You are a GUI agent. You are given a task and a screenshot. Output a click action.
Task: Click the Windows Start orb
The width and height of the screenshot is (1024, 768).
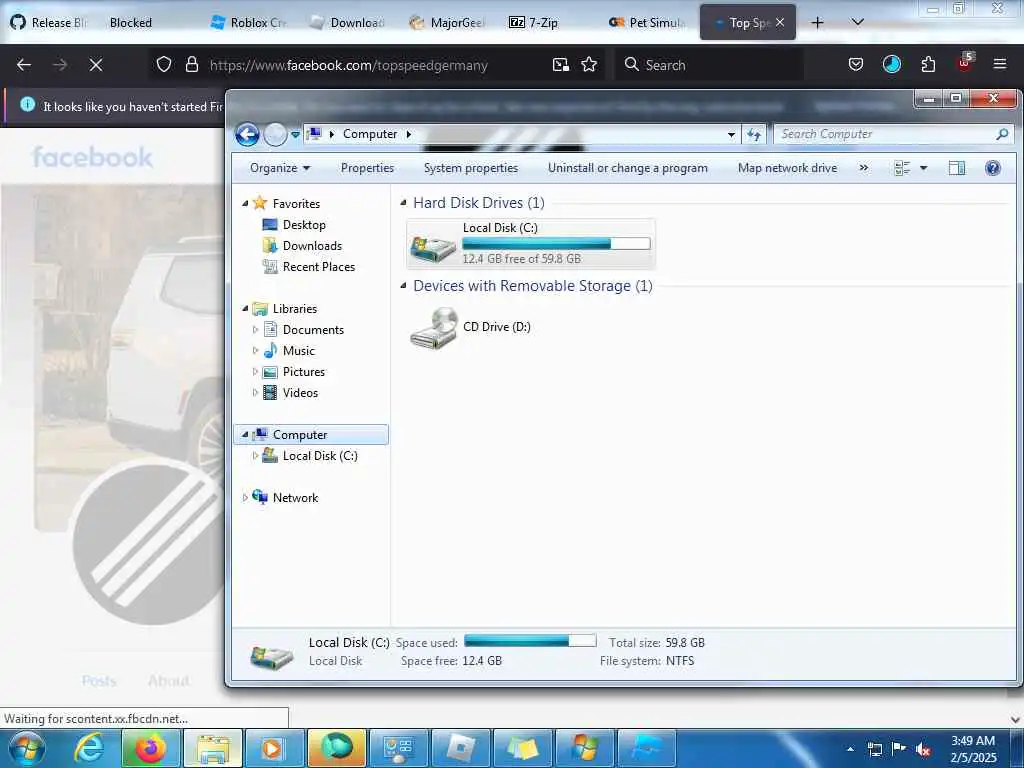27,748
